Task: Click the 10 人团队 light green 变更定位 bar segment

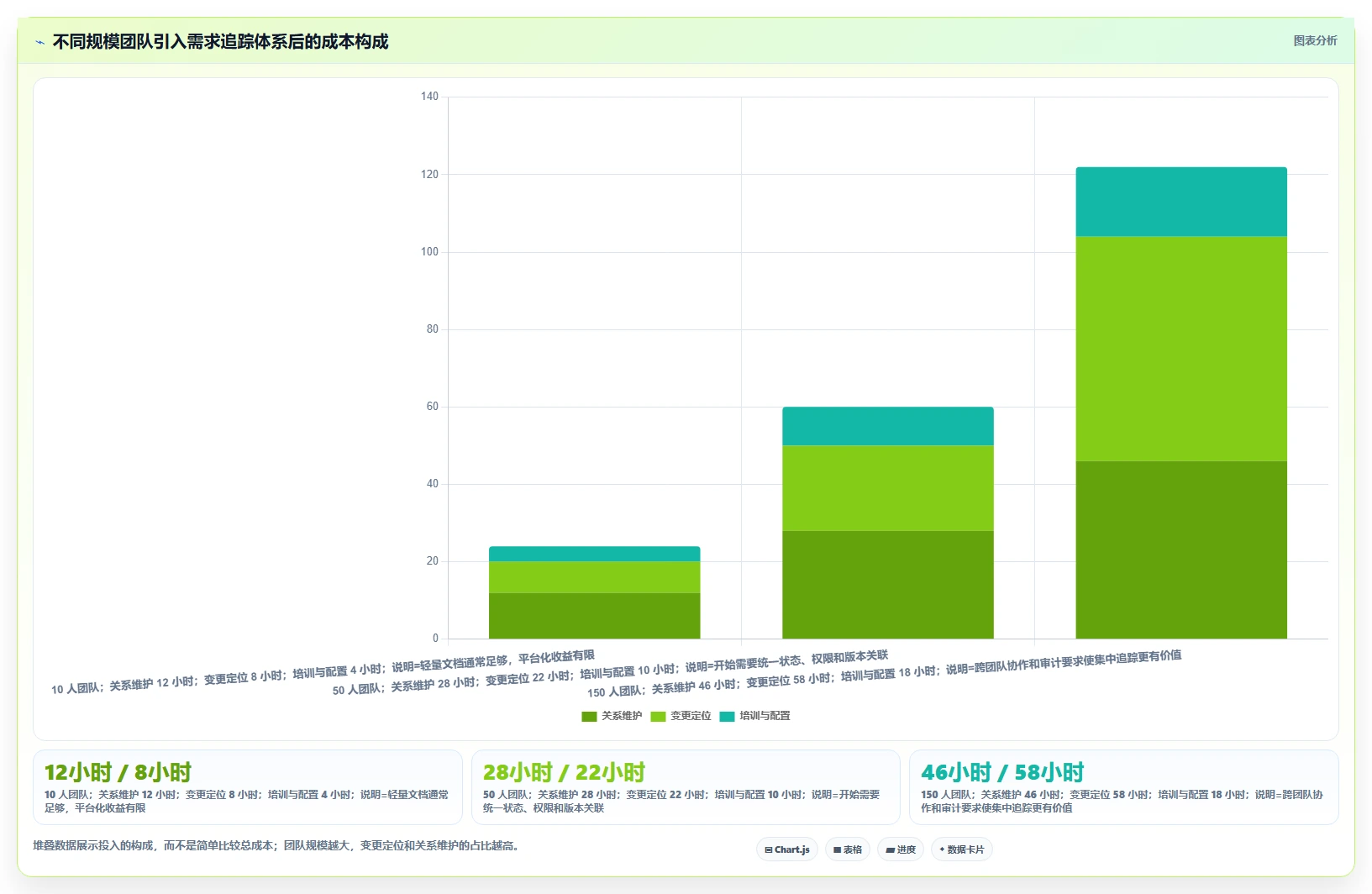Action: 595,577
